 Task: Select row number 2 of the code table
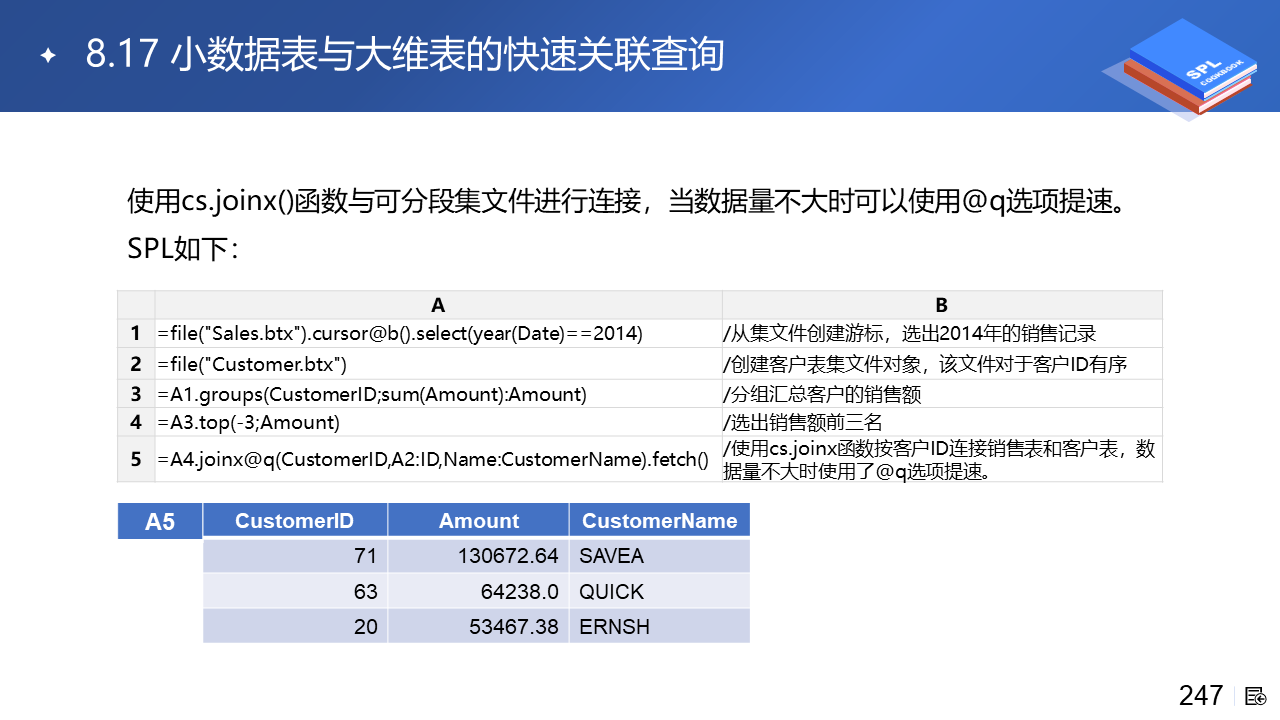tap(136, 364)
